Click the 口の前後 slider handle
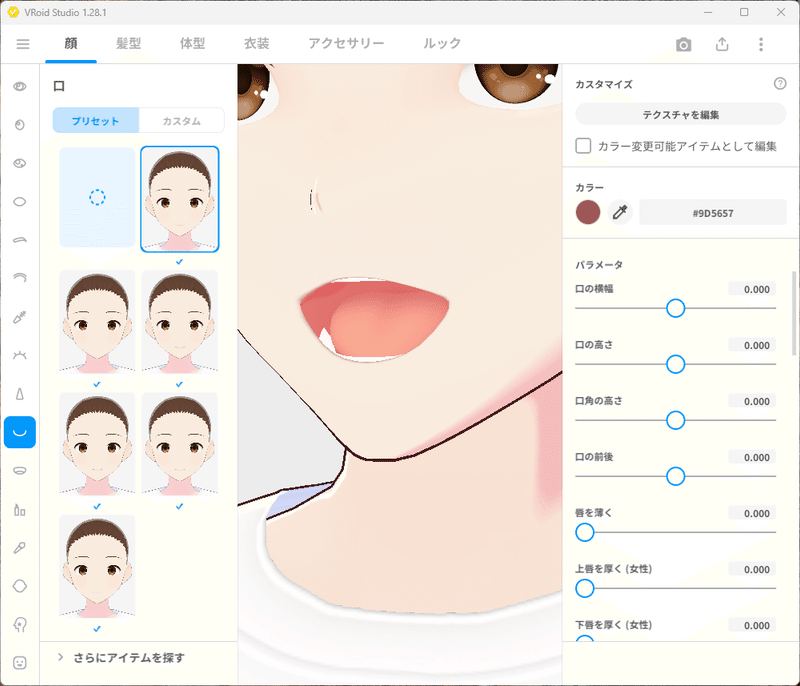800x686 pixels. 676,476
